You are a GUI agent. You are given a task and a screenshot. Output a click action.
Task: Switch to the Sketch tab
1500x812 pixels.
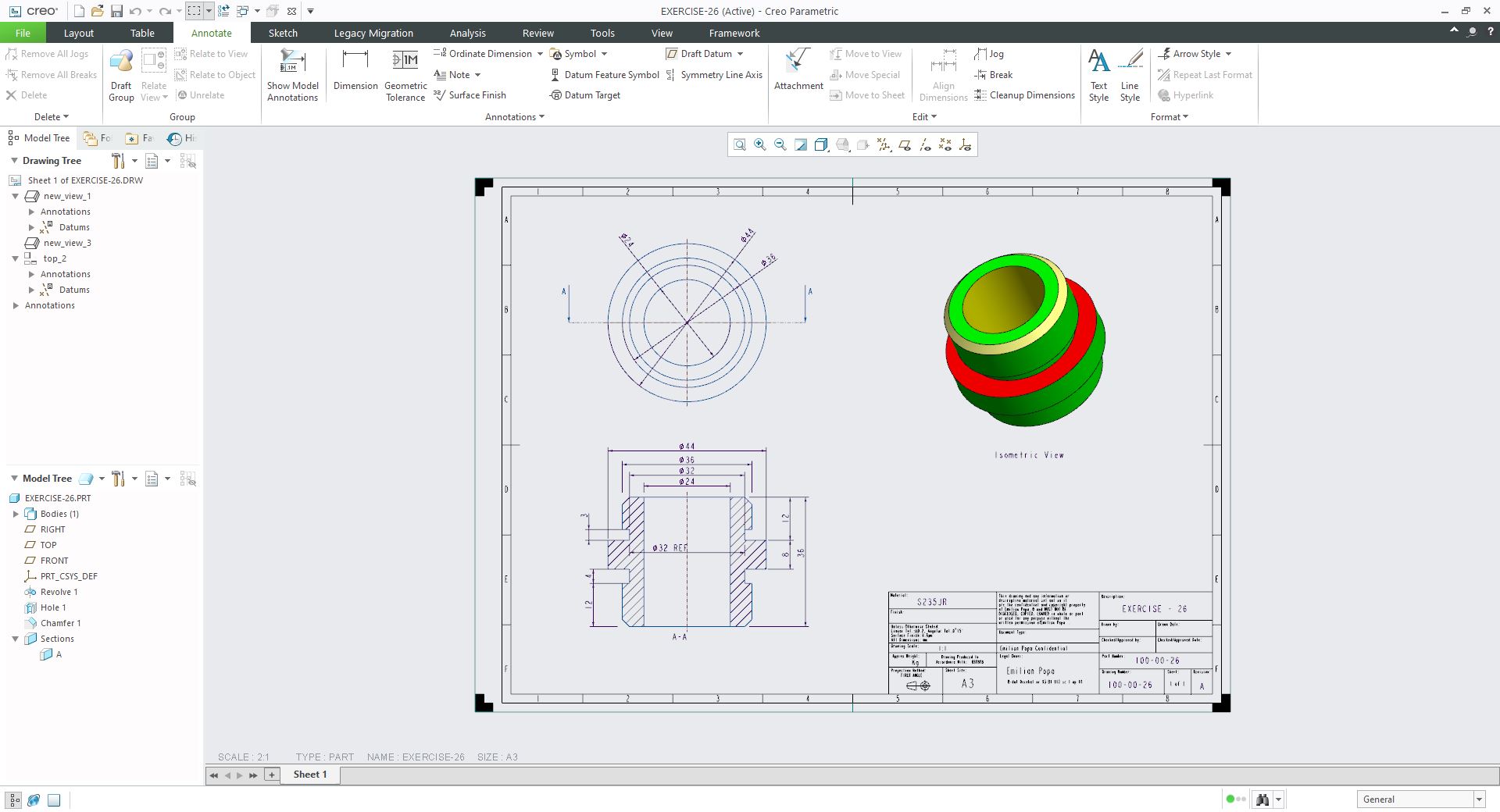click(283, 33)
